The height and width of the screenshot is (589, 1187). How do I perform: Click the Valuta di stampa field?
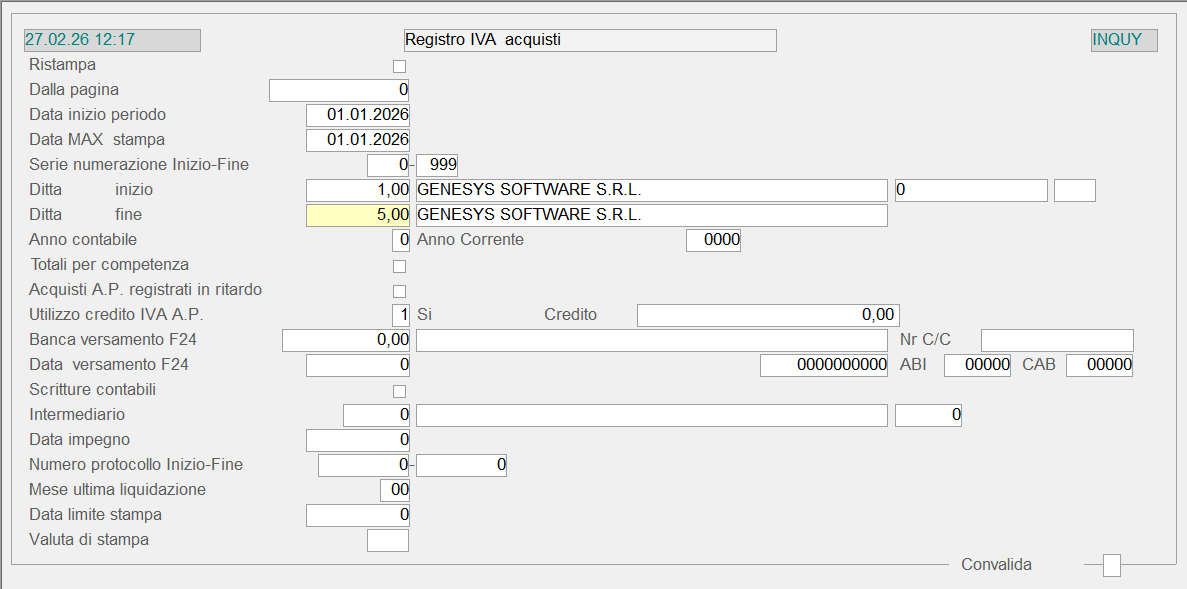coord(388,540)
